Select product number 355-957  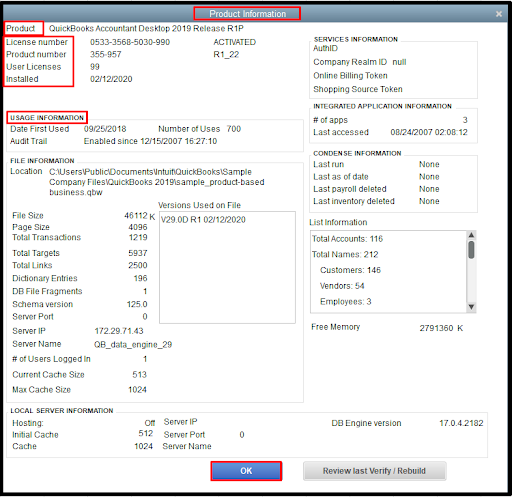click(106, 54)
